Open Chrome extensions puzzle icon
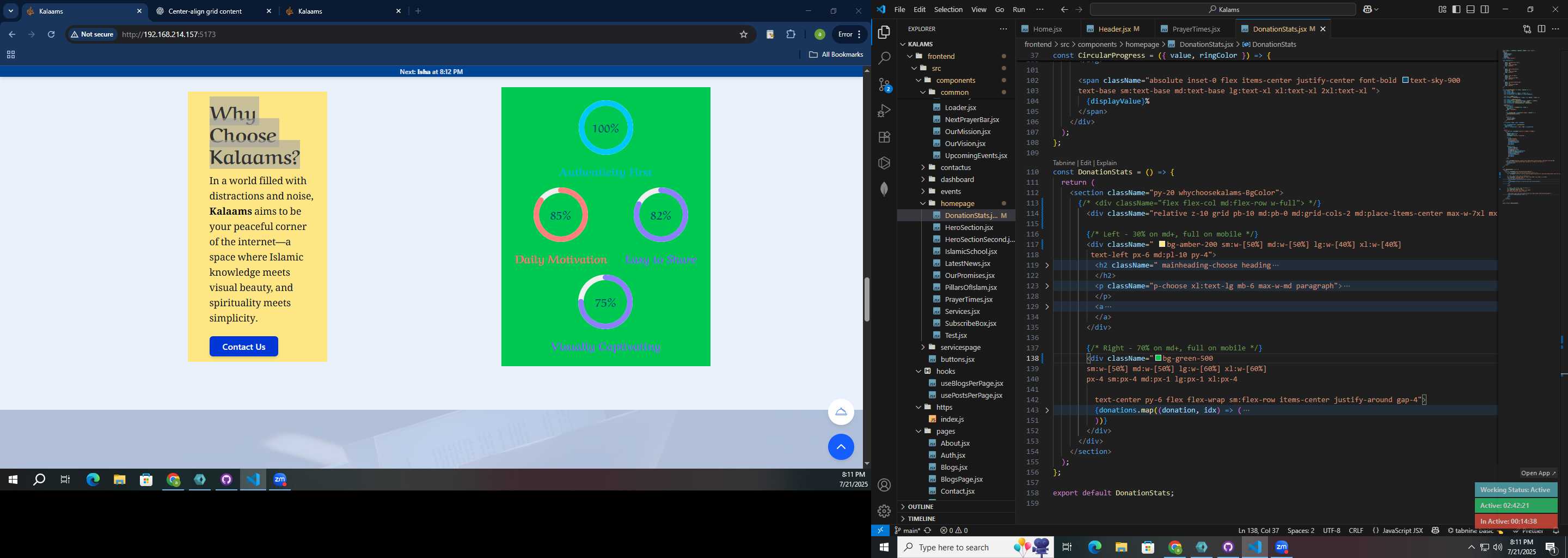 coord(791,35)
